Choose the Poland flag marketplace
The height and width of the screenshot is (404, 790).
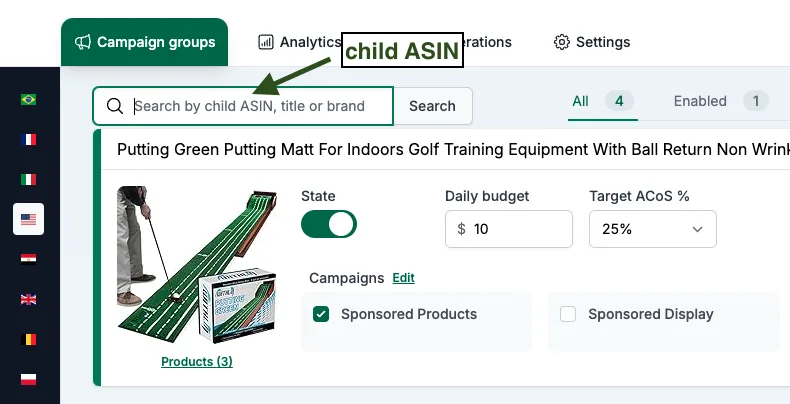click(28, 379)
